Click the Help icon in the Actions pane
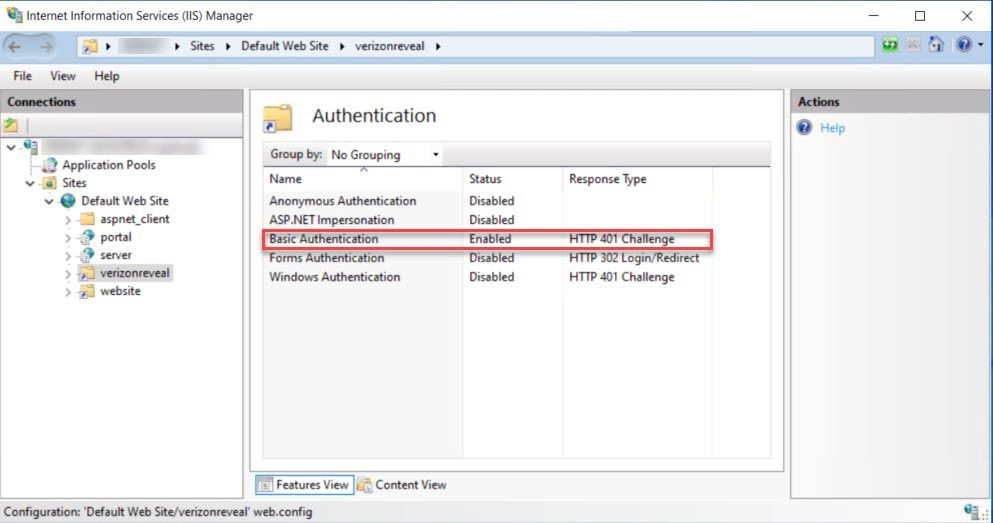 point(804,128)
